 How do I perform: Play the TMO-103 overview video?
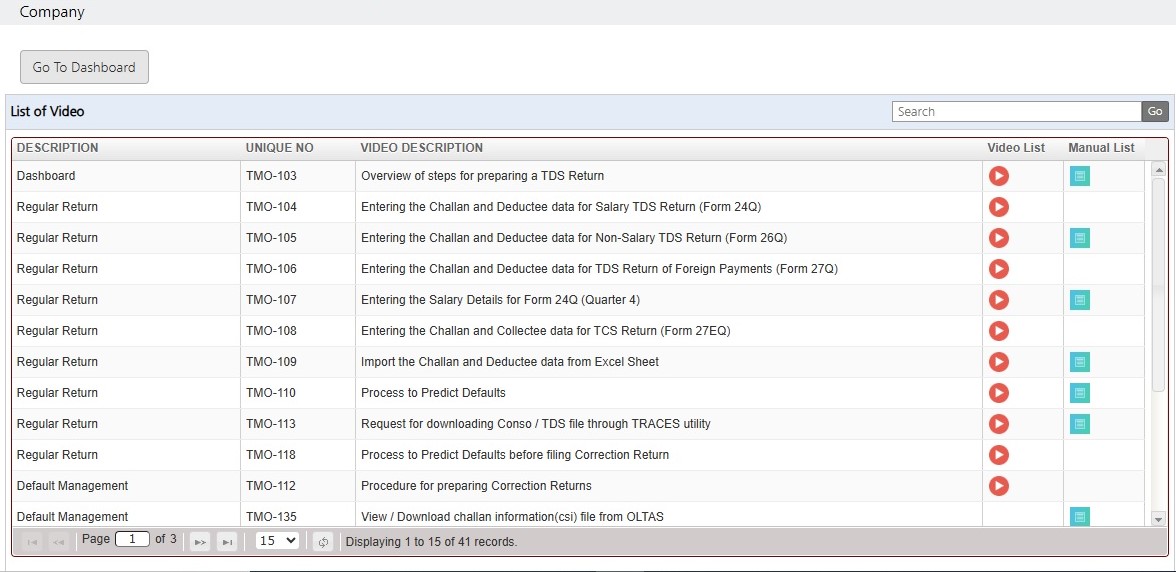pos(998,176)
